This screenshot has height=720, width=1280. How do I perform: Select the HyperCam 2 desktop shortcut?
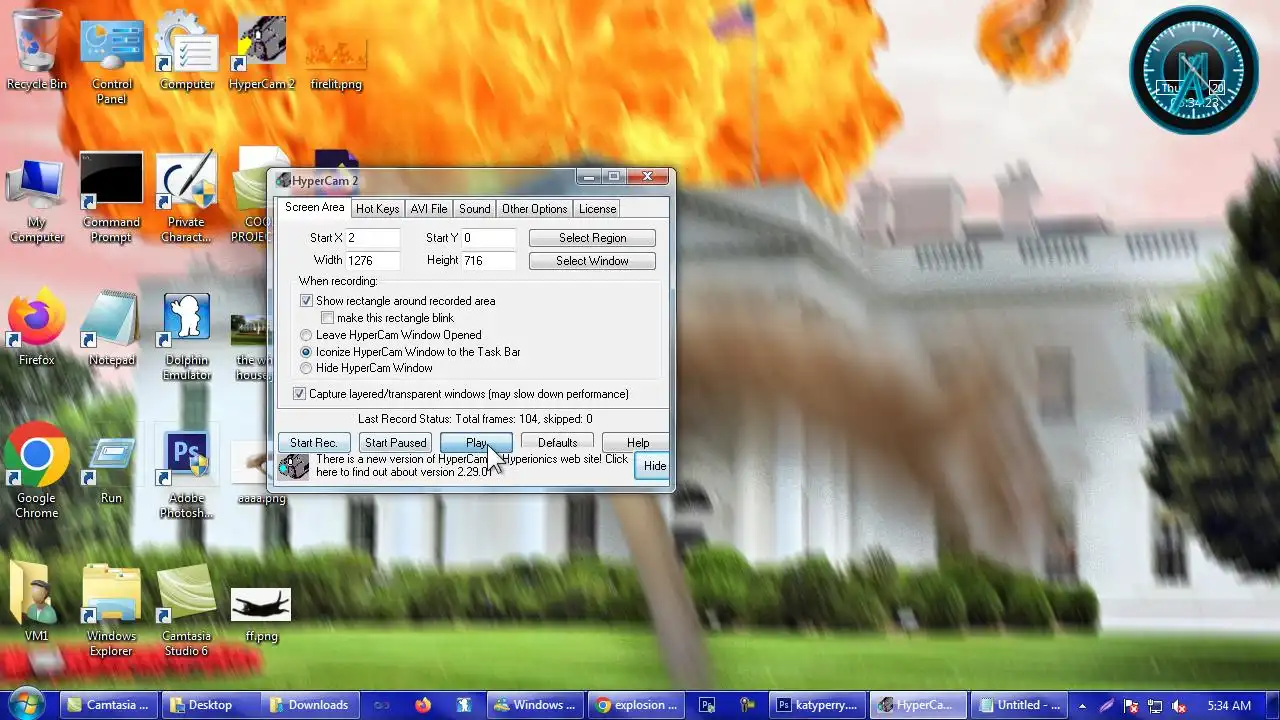pyautogui.click(x=262, y=50)
